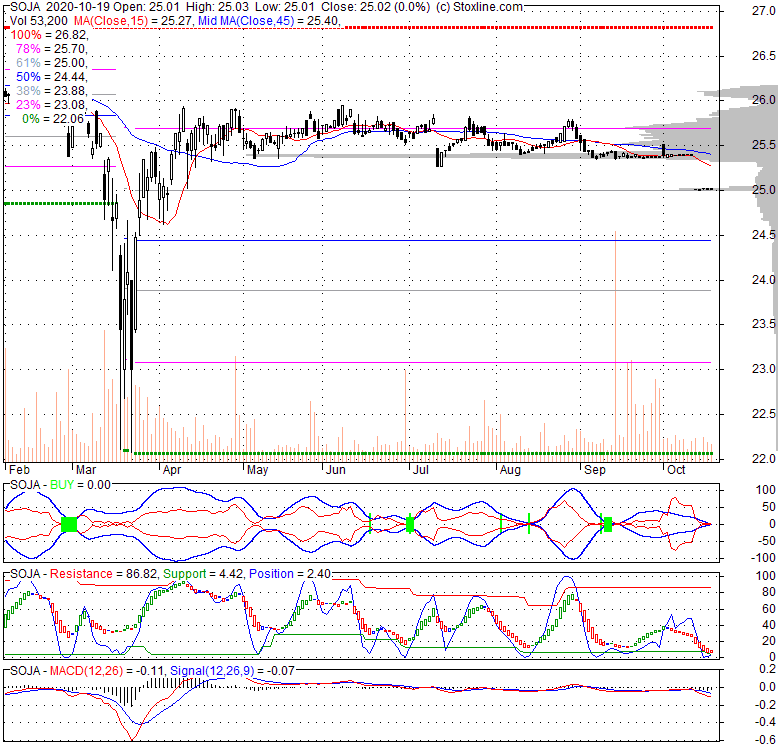Click the '61% = 25.00' Fibonacci level label
The image size is (780, 745).
point(51,63)
